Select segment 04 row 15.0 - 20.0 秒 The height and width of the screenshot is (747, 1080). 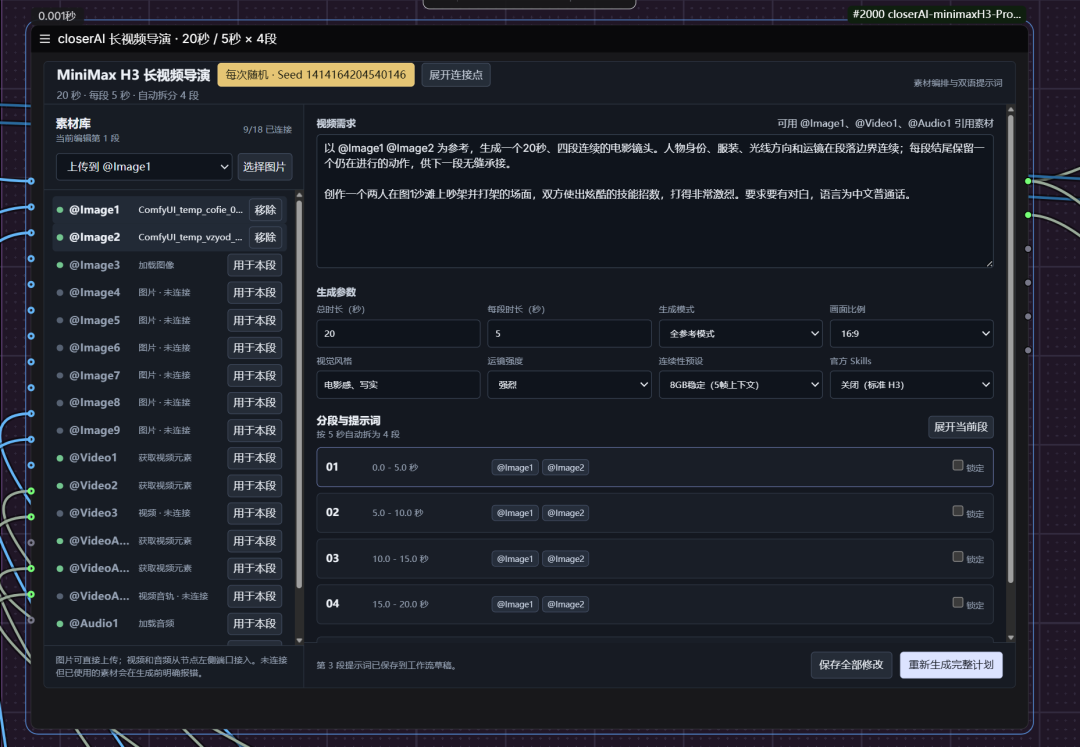pos(654,604)
